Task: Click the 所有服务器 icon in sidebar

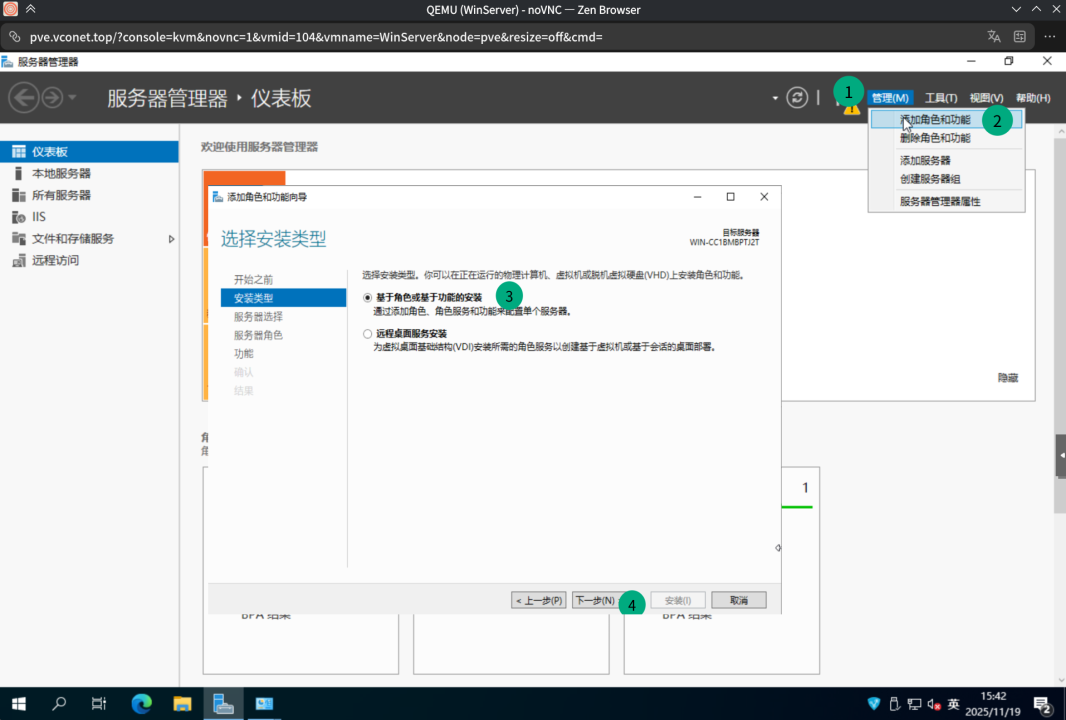Action: point(18,195)
